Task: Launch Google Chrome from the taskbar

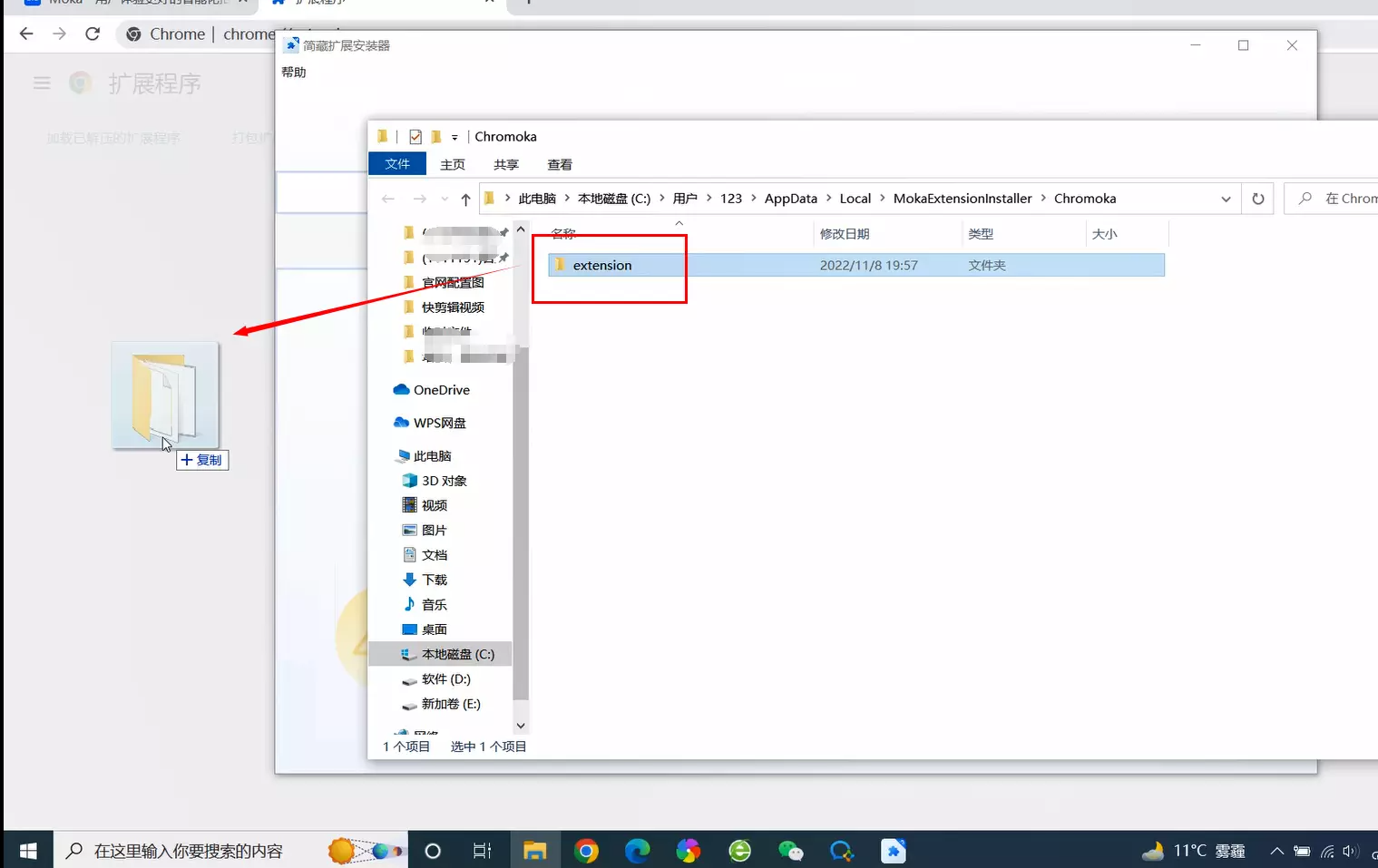Action: [x=586, y=851]
